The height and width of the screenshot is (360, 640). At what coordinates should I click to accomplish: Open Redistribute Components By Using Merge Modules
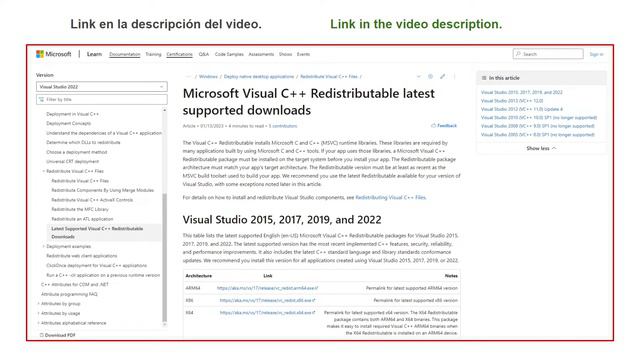click(102, 190)
